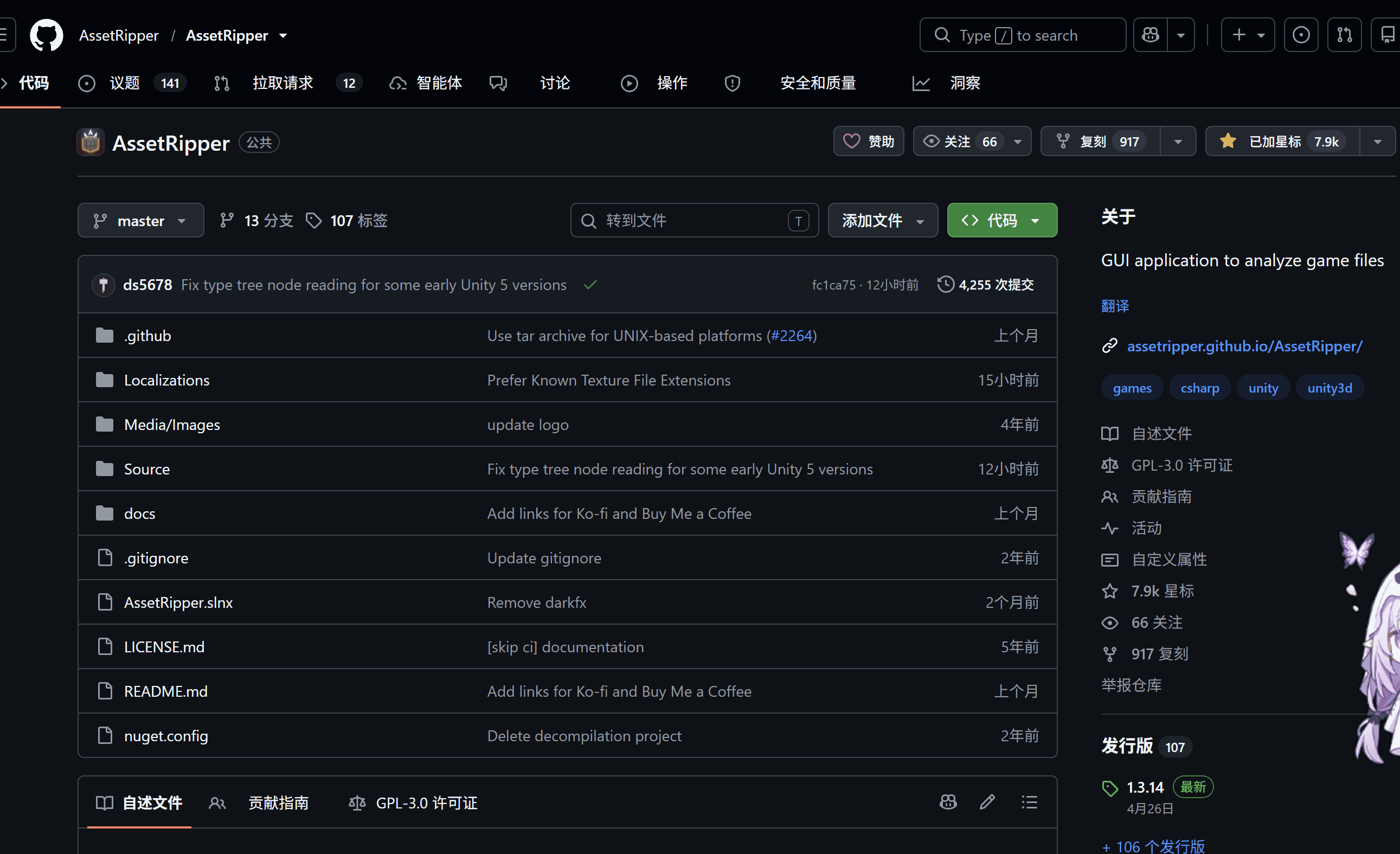This screenshot has height=854, width=1400.
Task: Select the 贡献指南 tab in README panel
Action: (x=259, y=802)
